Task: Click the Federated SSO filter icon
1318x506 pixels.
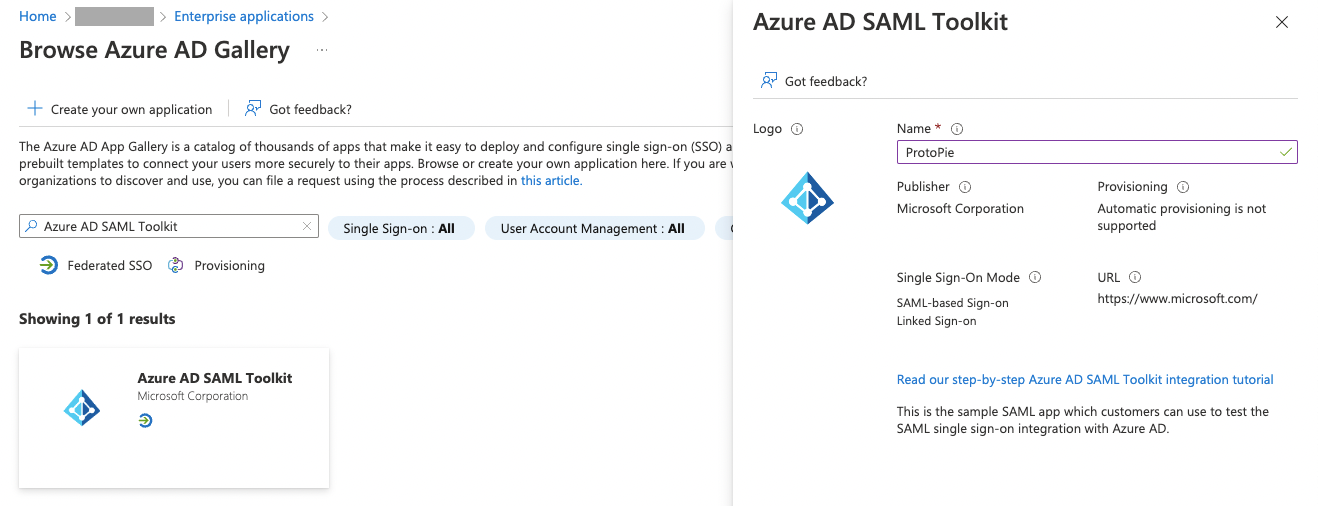Action: coord(49,266)
